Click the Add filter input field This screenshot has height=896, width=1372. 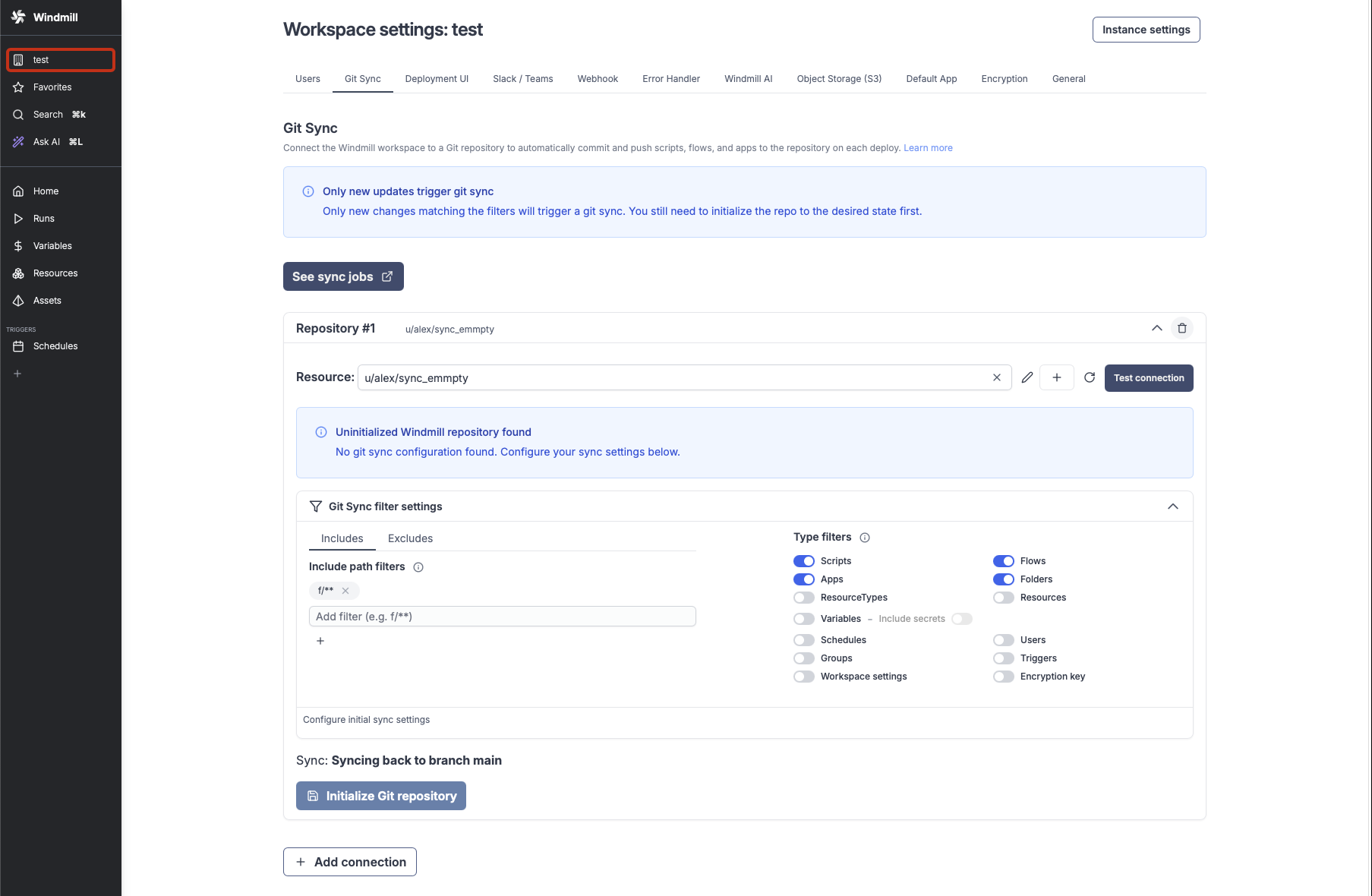click(502, 616)
